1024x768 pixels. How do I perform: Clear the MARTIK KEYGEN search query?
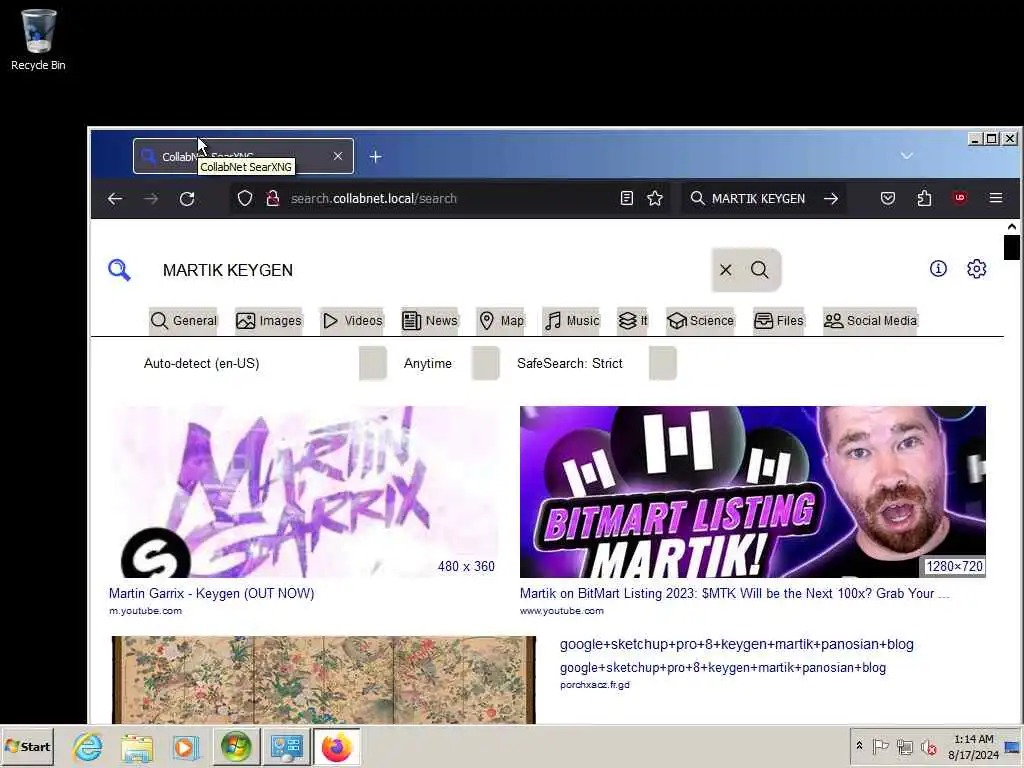tap(726, 270)
